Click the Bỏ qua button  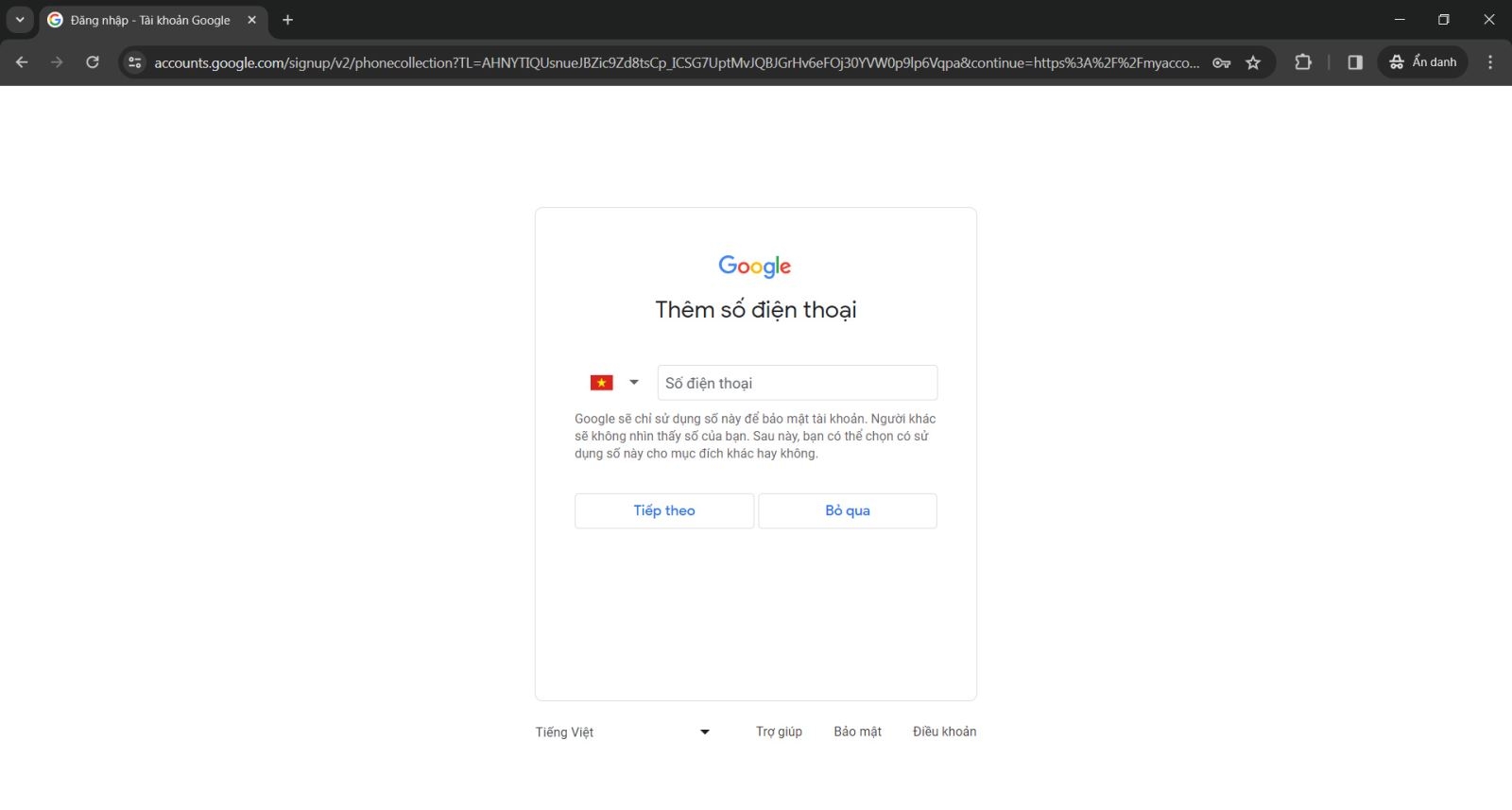tap(848, 510)
